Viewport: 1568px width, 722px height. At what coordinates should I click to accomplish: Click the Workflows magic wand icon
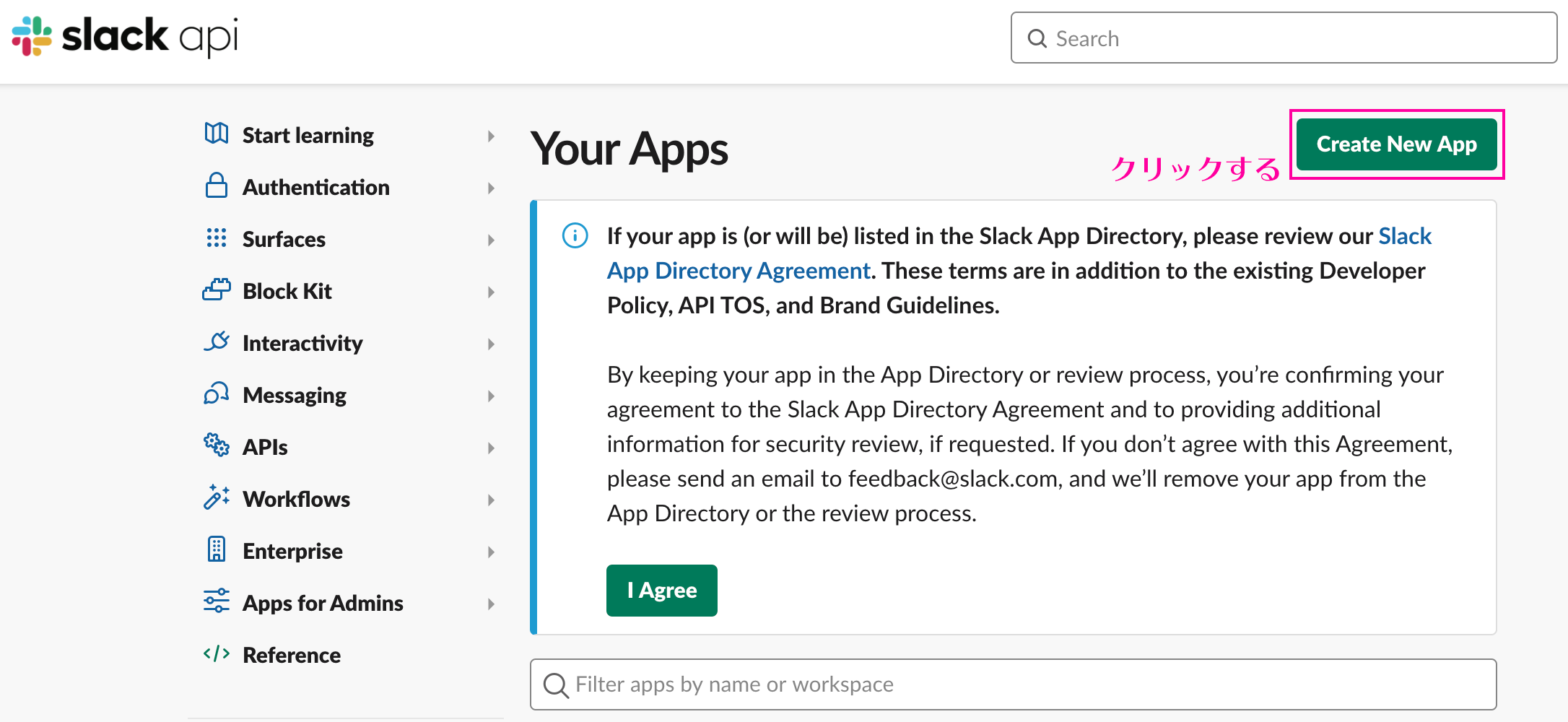216,497
